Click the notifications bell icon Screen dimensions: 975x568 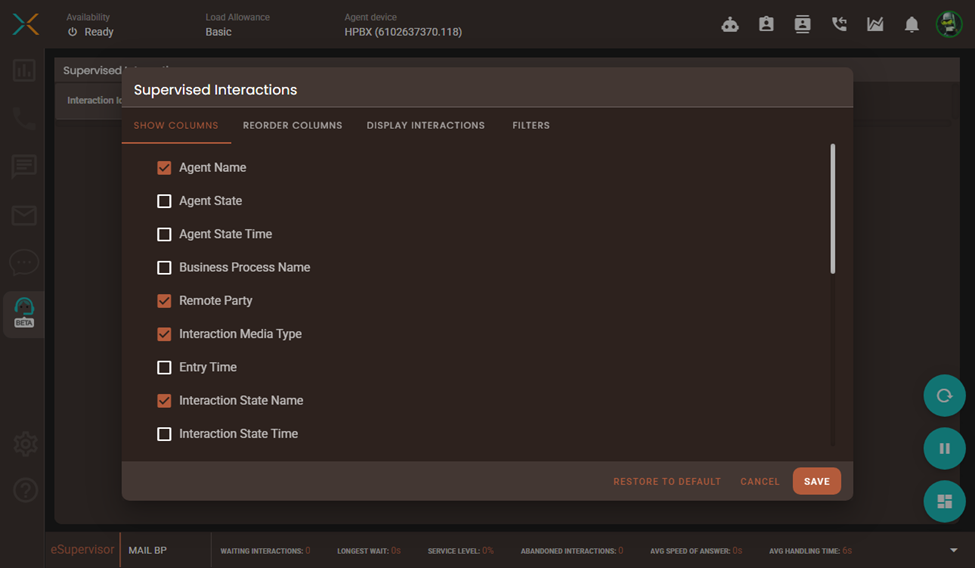tap(911, 25)
